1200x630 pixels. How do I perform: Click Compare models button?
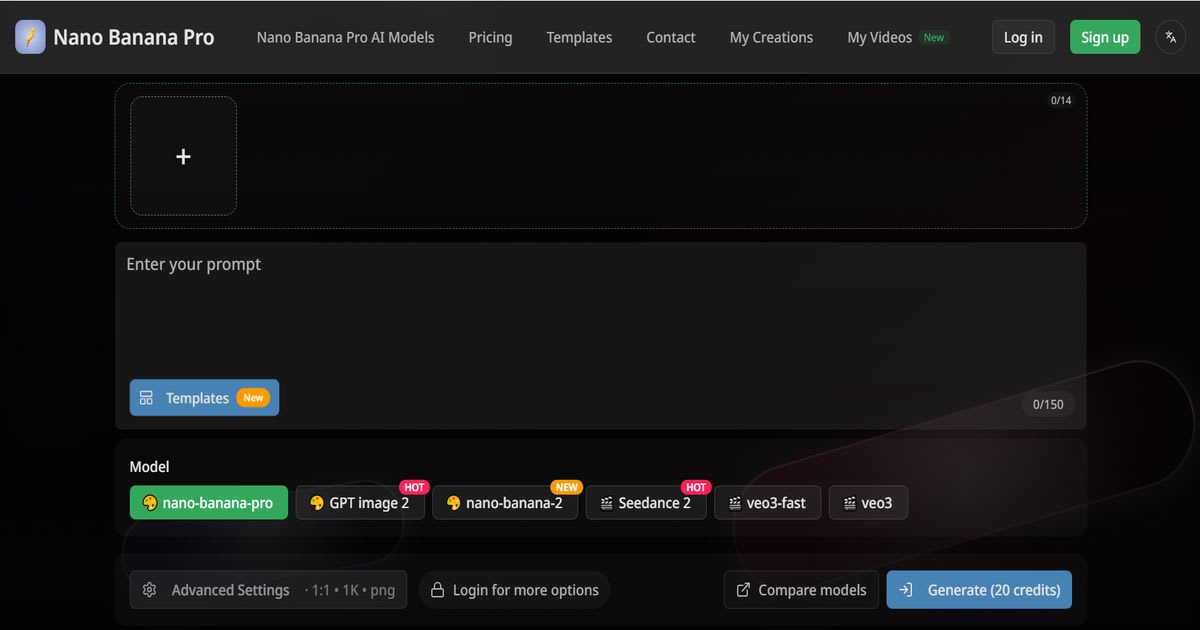(801, 590)
